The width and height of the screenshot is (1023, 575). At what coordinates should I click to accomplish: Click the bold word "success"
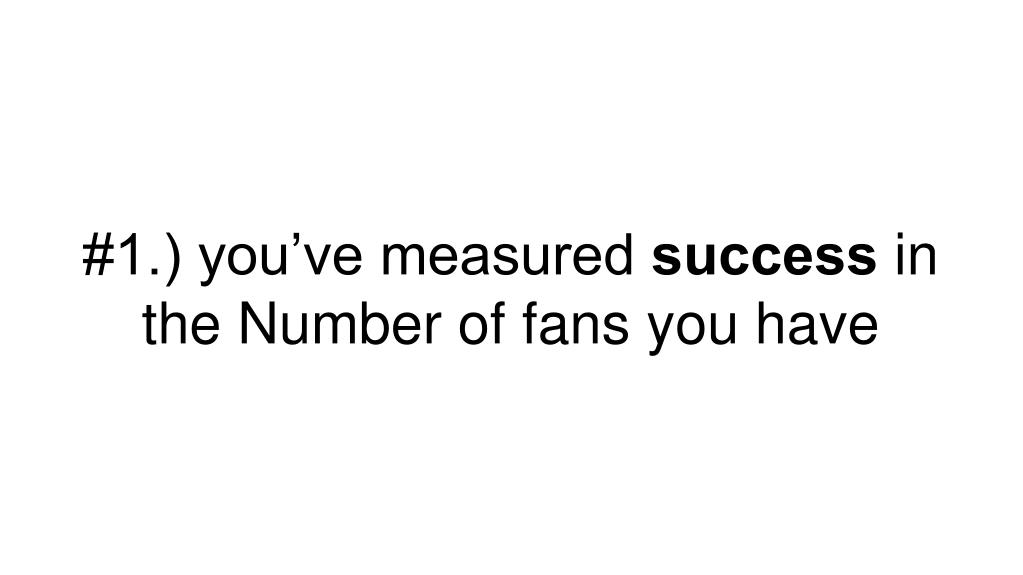(764, 257)
